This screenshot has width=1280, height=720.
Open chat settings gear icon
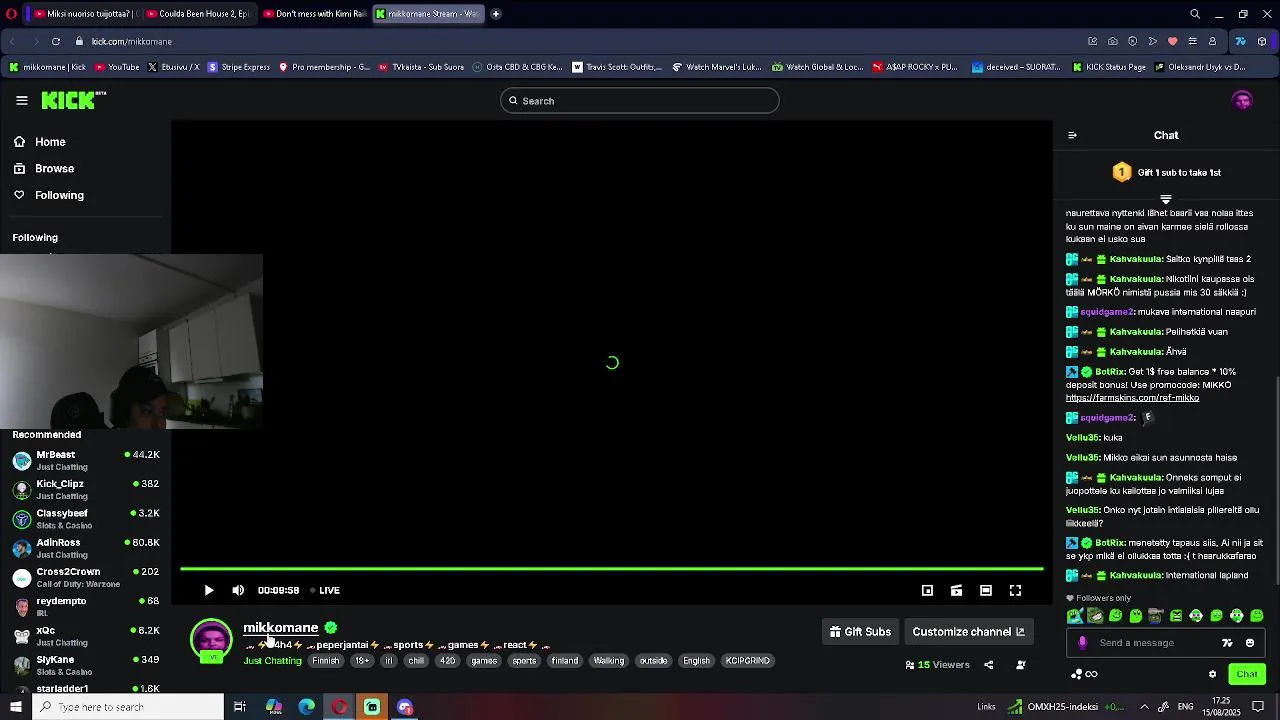[1212, 674]
